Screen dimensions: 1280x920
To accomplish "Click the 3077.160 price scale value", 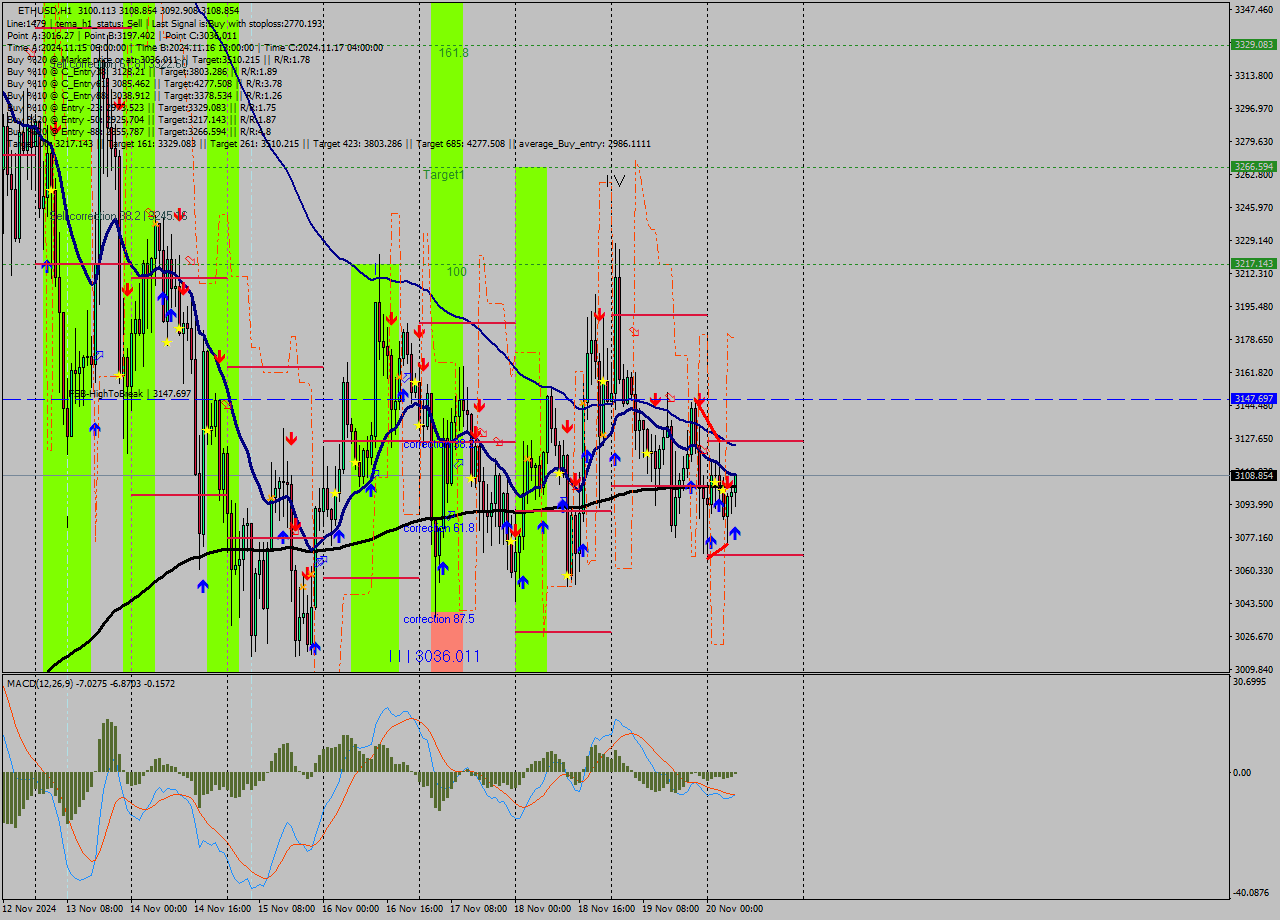I will 1254,537.
